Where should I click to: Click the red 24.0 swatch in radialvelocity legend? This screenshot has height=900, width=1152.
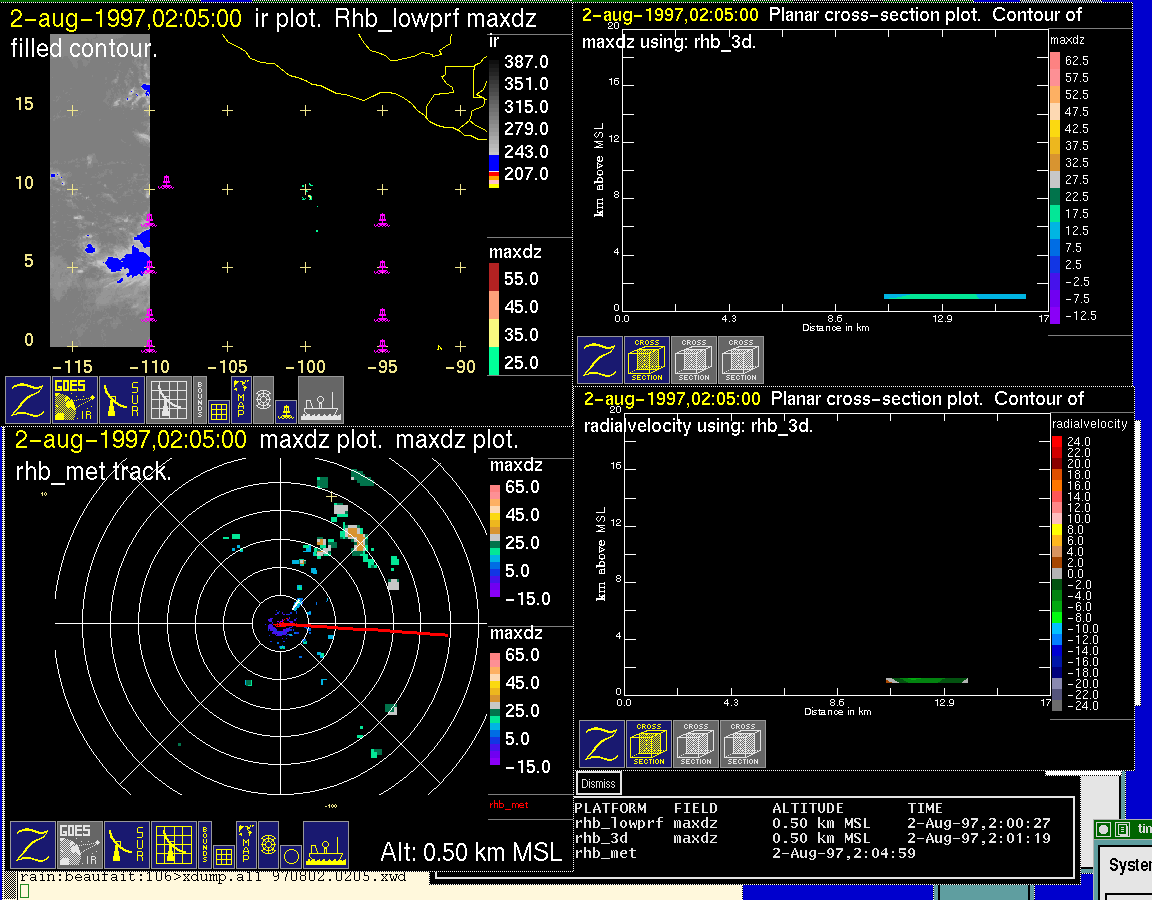point(1056,441)
